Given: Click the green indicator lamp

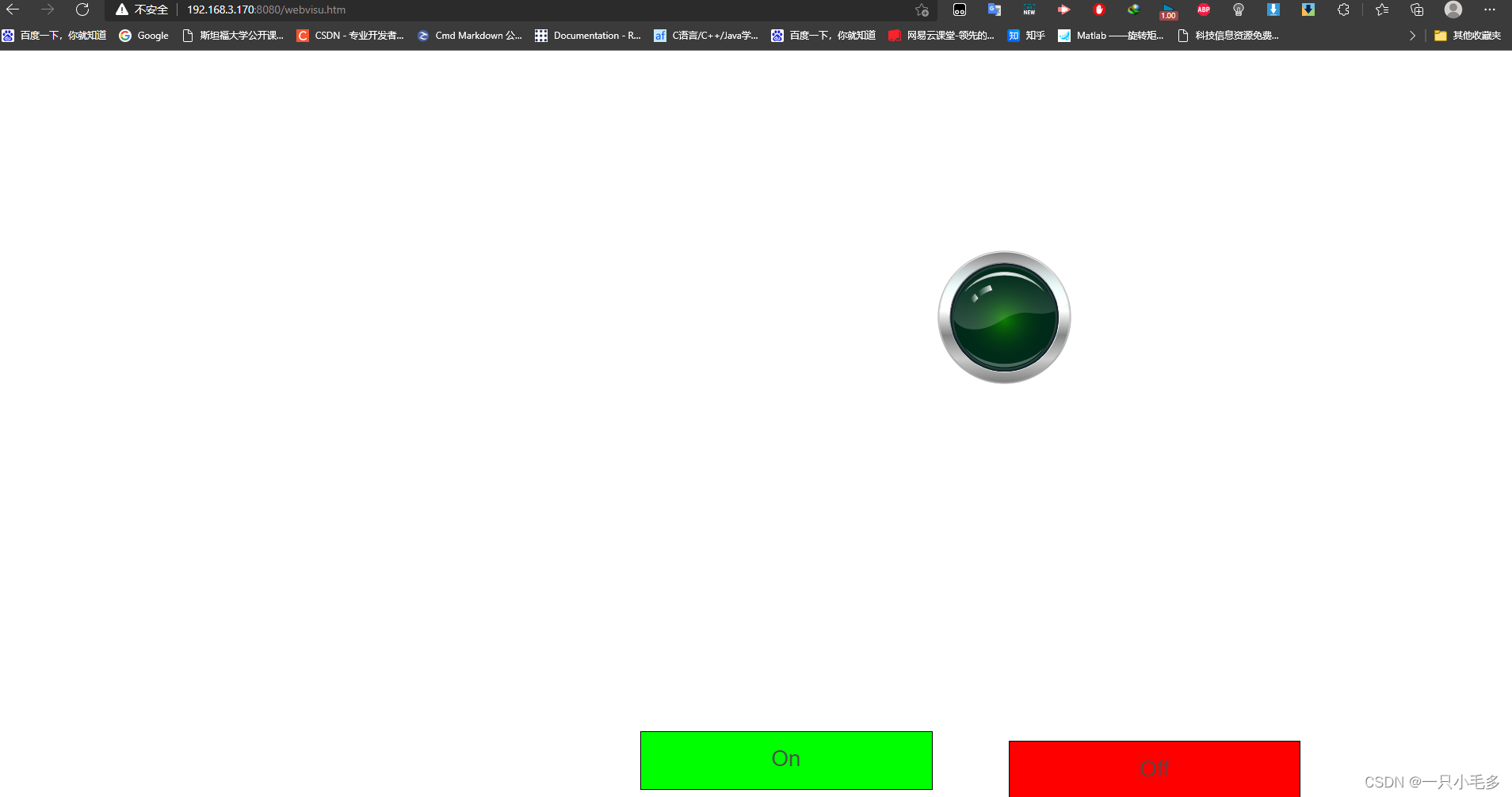Looking at the screenshot, I should point(1004,318).
